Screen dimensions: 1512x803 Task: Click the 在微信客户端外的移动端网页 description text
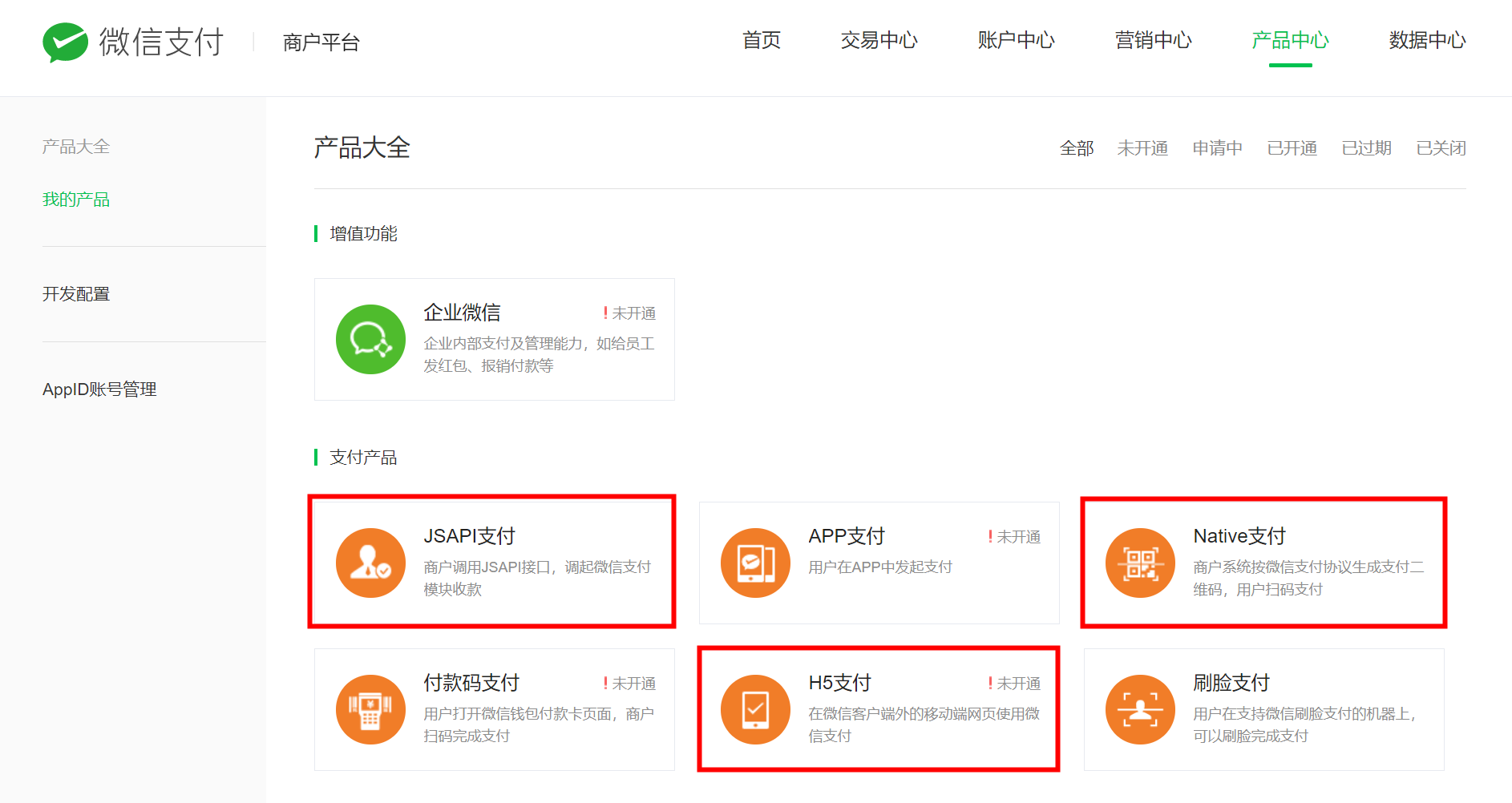click(924, 724)
